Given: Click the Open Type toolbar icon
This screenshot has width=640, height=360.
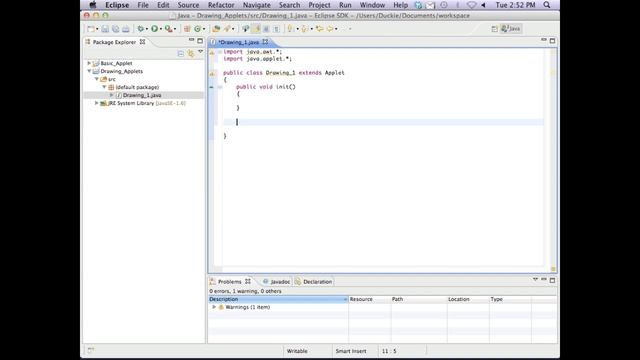Looking at the screenshot, I should (x=216, y=29).
